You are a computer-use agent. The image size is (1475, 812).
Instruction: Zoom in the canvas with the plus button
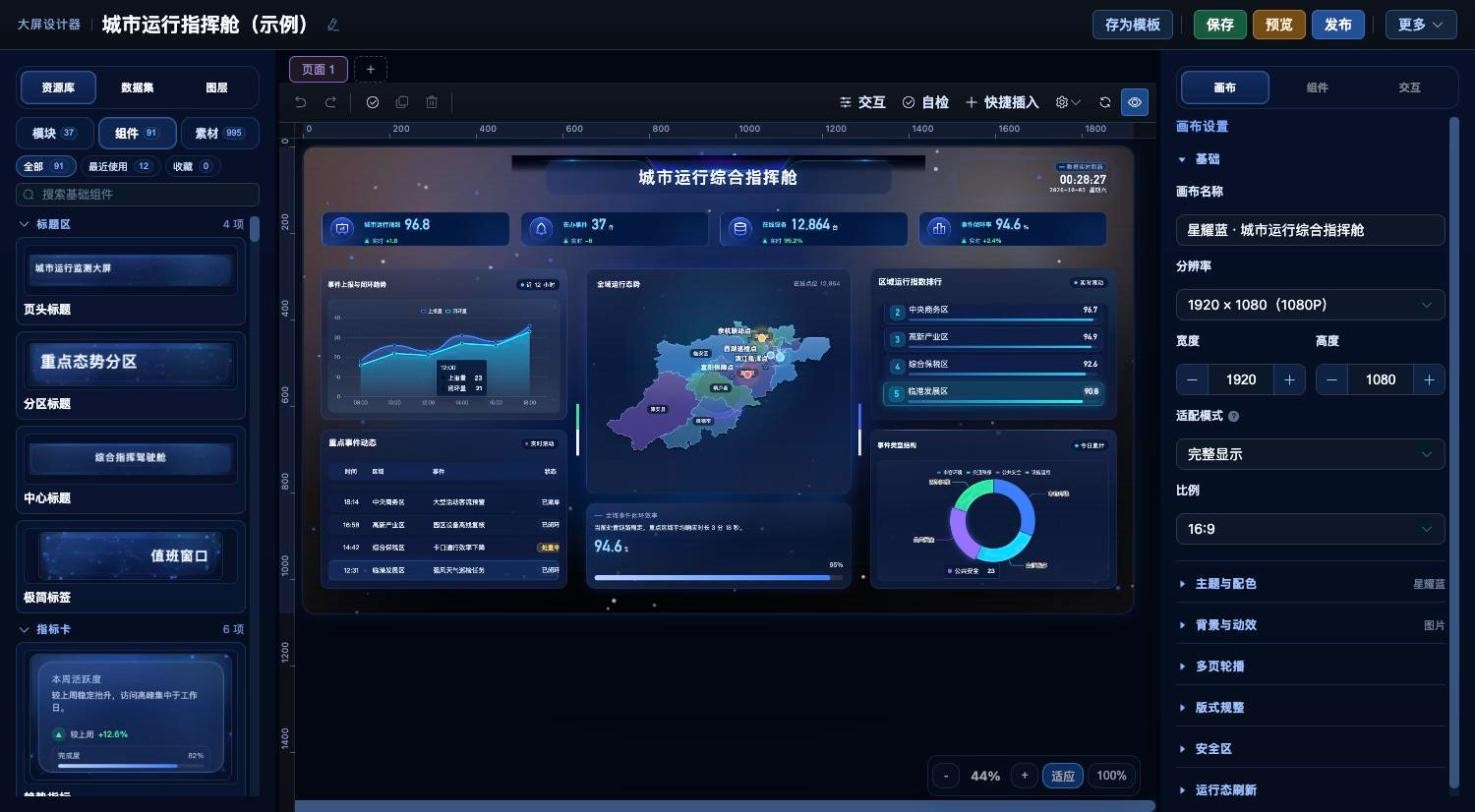click(x=1024, y=776)
